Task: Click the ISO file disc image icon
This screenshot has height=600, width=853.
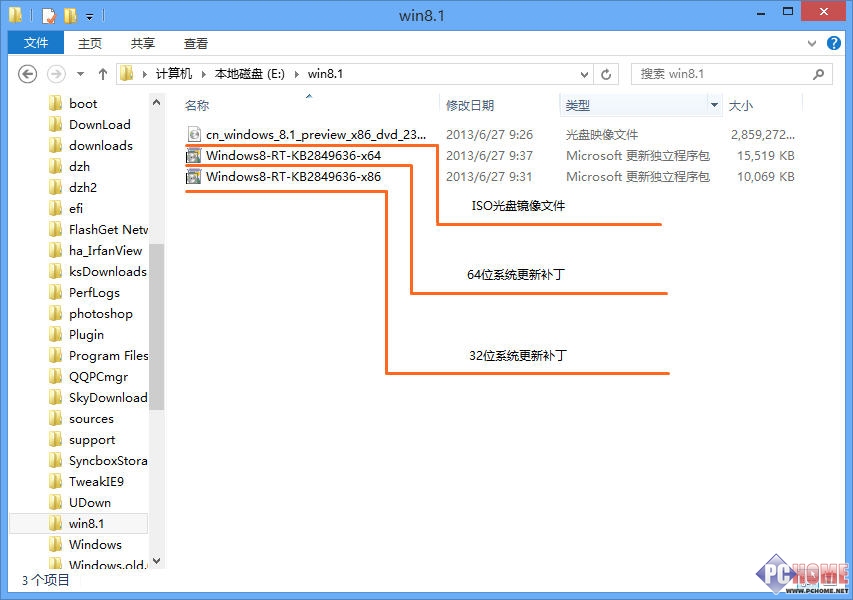Action: [194, 134]
